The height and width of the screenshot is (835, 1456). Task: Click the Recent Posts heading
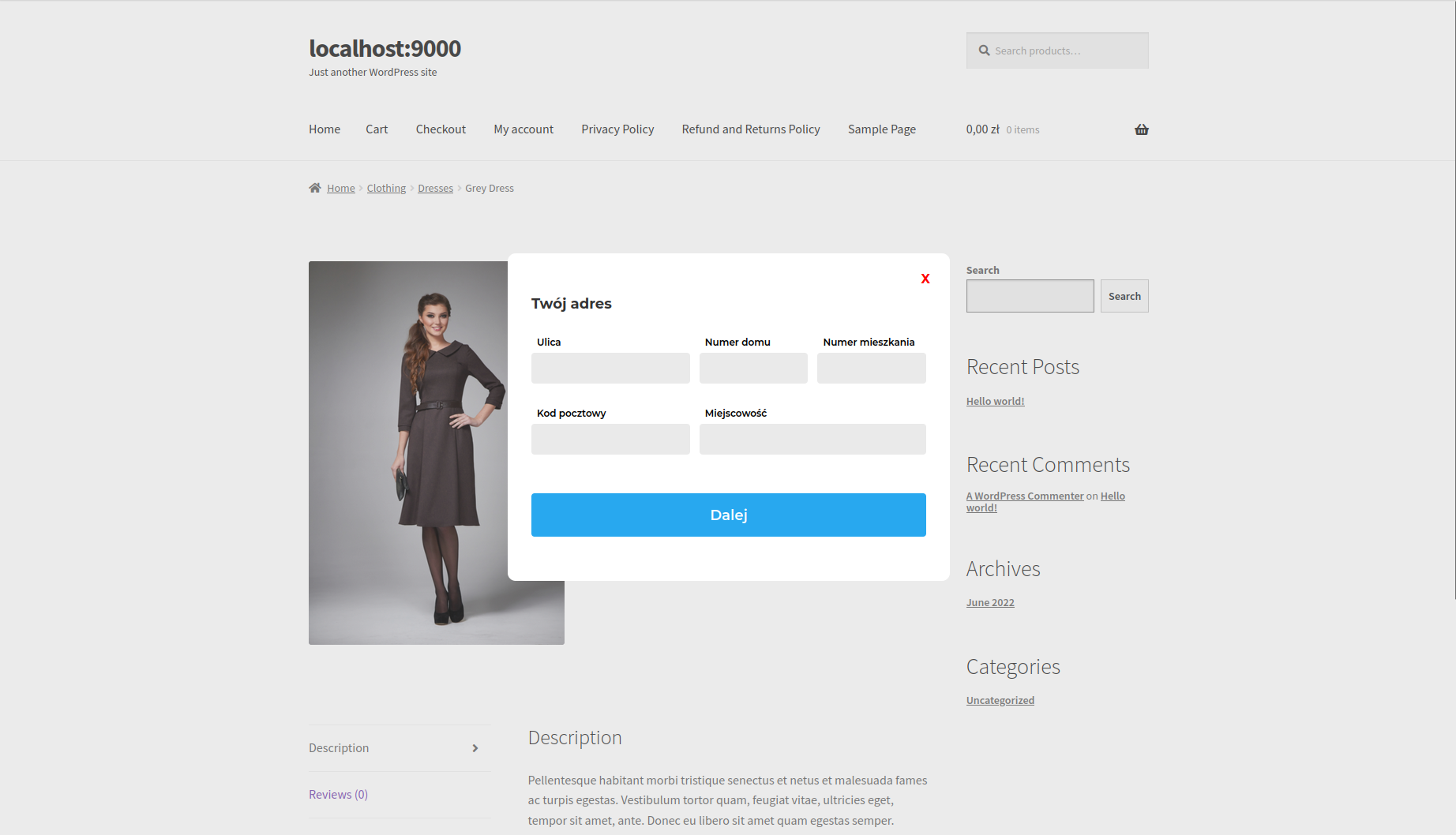coord(1023,367)
